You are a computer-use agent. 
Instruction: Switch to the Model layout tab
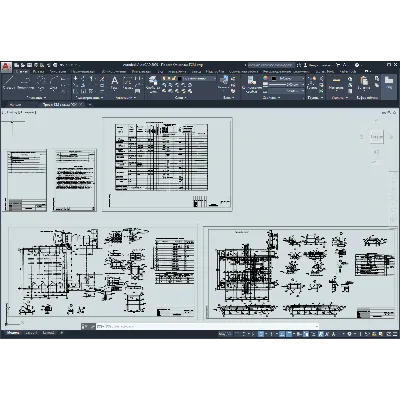(x=13, y=333)
